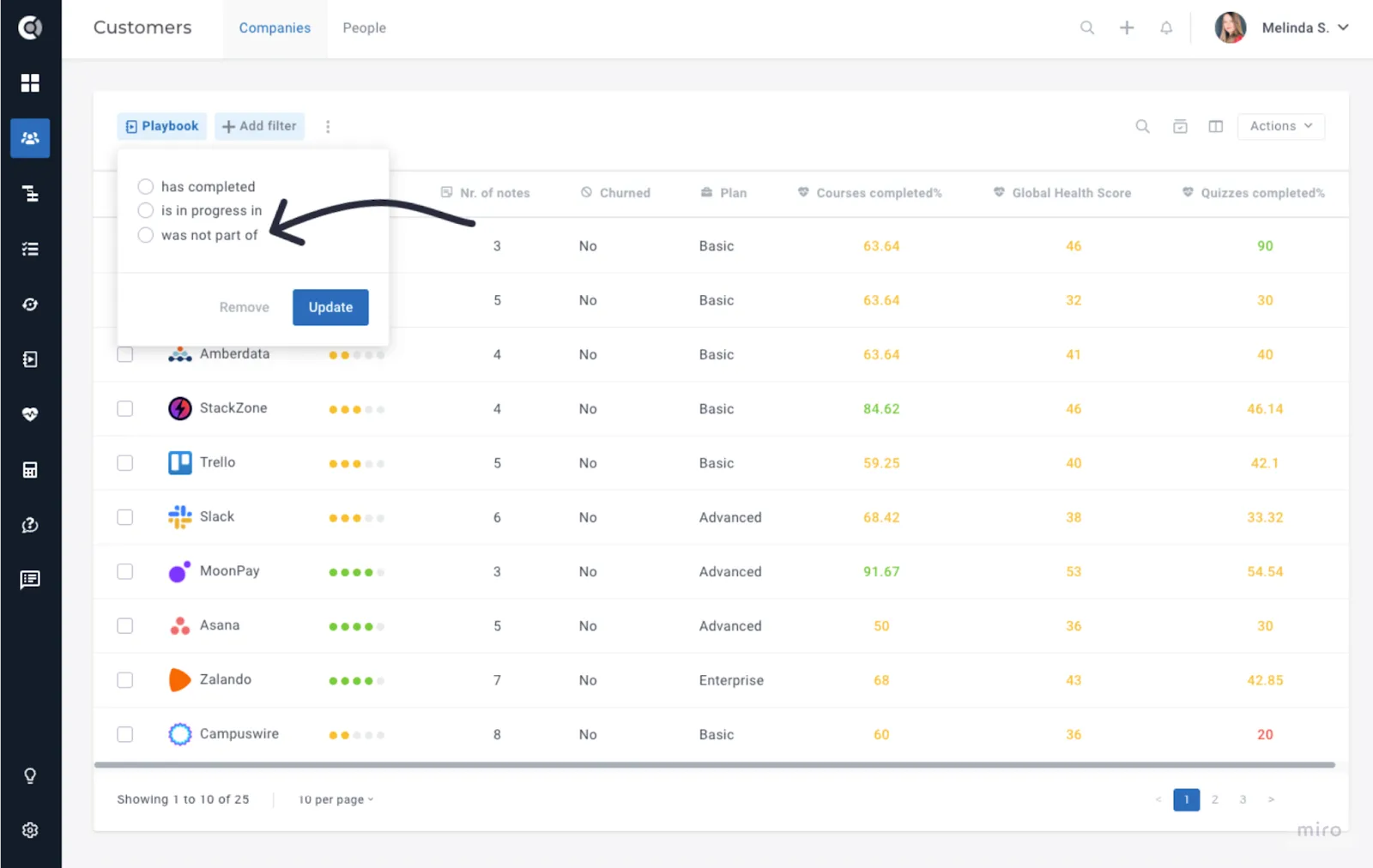1373x868 pixels.
Task: Switch to the Companies tab
Action: [275, 27]
